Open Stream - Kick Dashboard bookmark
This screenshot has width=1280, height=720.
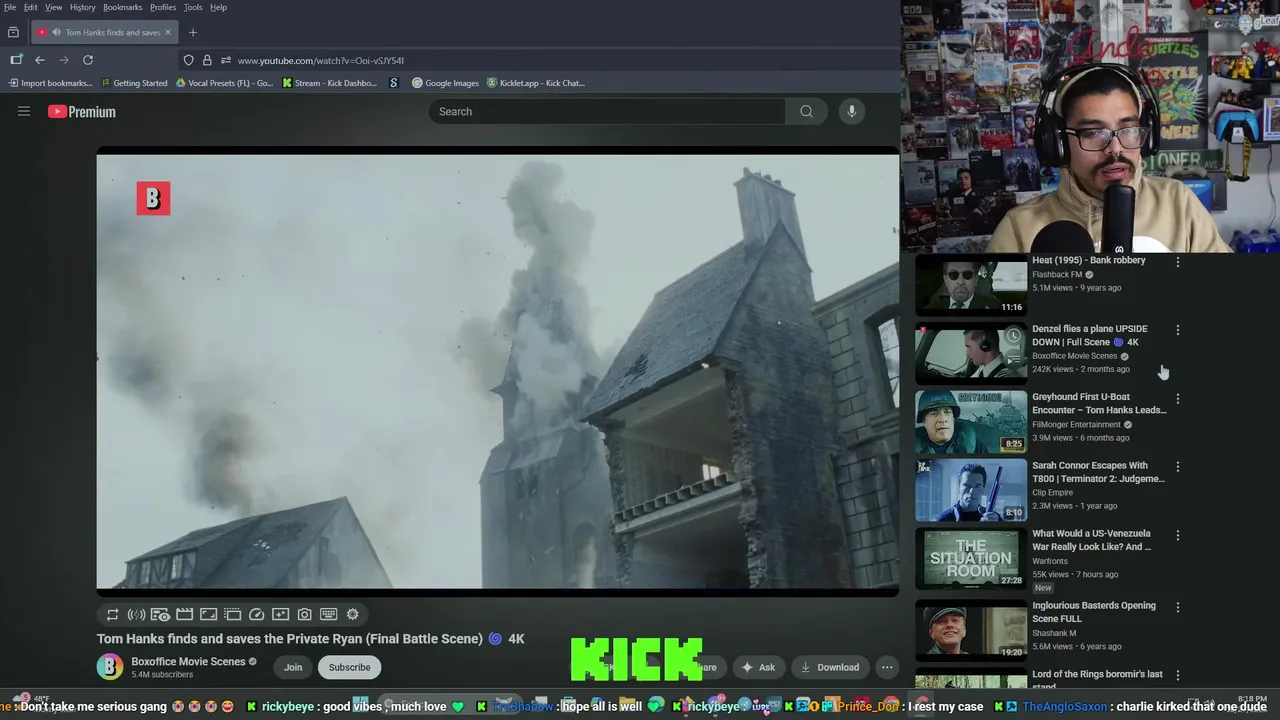[x=330, y=83]
